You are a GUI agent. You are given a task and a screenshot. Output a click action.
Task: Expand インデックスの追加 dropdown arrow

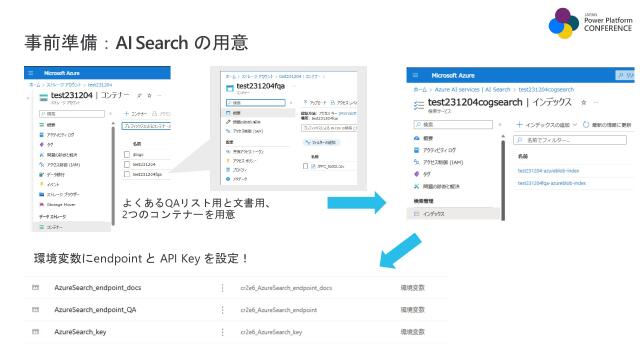pos(575,125)
